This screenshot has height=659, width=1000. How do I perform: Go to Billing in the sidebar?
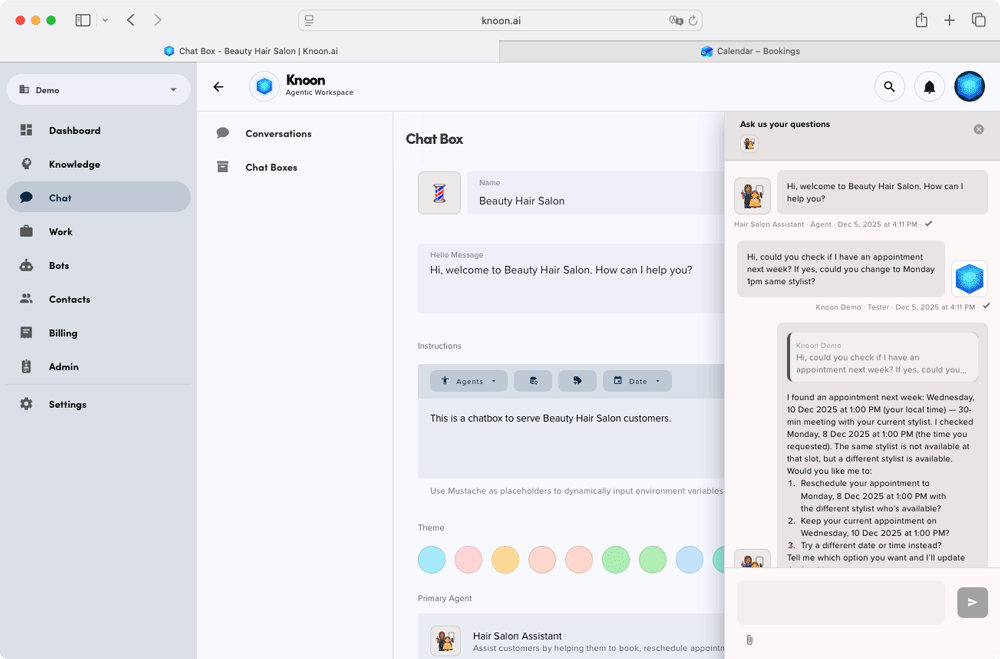coord(98,333)
